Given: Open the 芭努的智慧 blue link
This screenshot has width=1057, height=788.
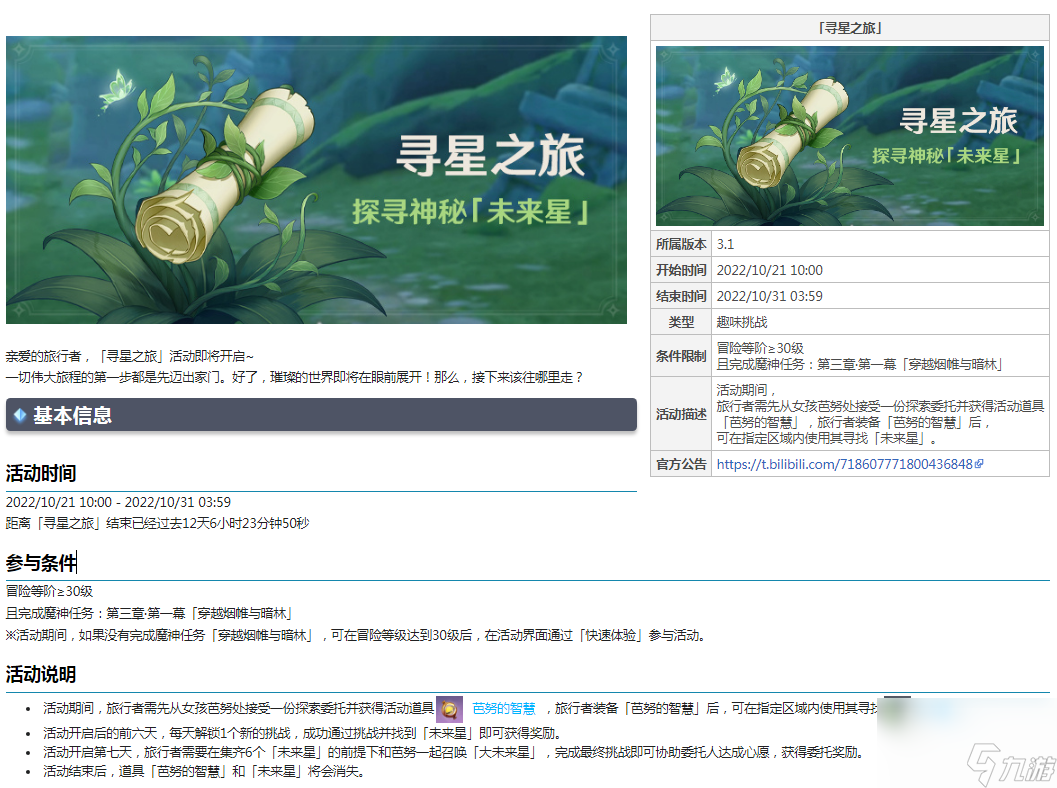Looking at the screenshot, I should (503, 709).
